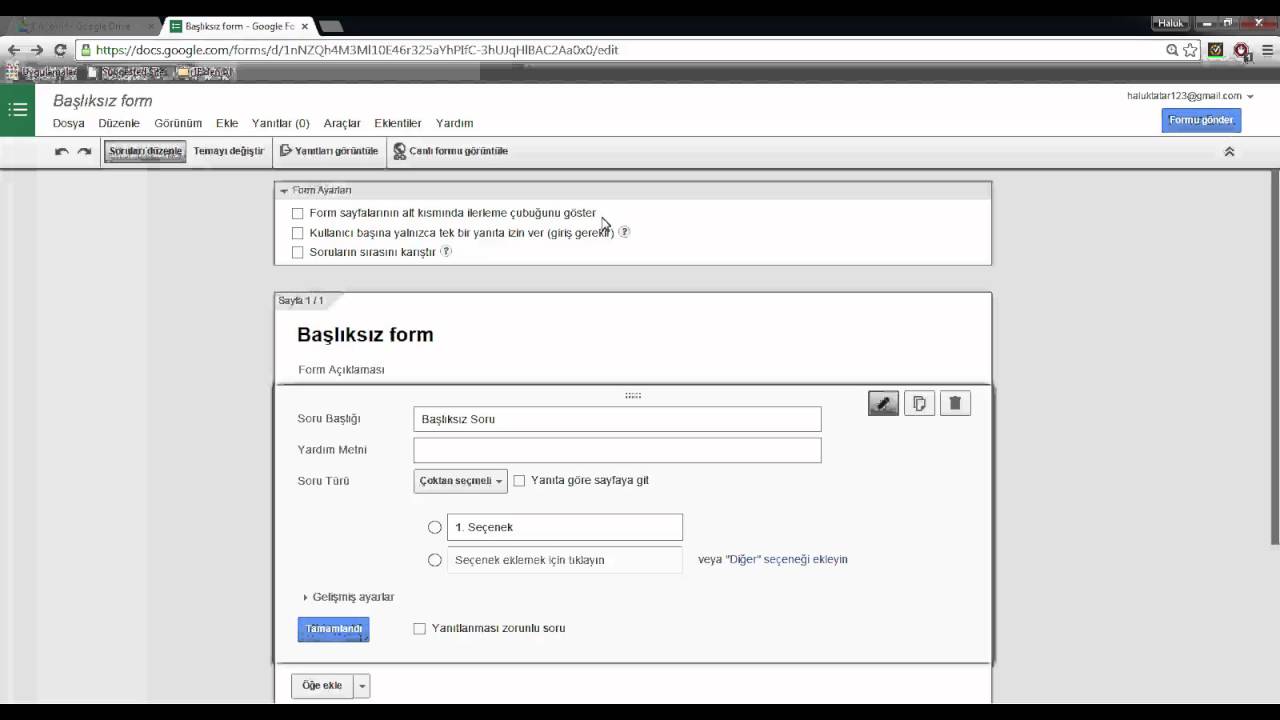The image size is (1280, 720).
Task: Click the checkmark extension icon in Chrome
Action: [x=1216, y=49]
